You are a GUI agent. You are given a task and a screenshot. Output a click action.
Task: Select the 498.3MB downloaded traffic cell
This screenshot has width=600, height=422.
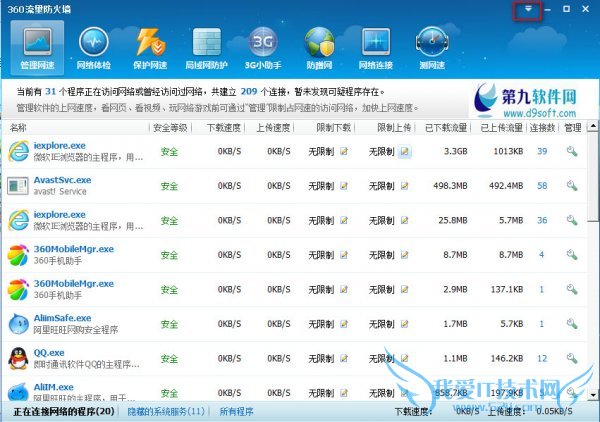click(x=450, y=186)
